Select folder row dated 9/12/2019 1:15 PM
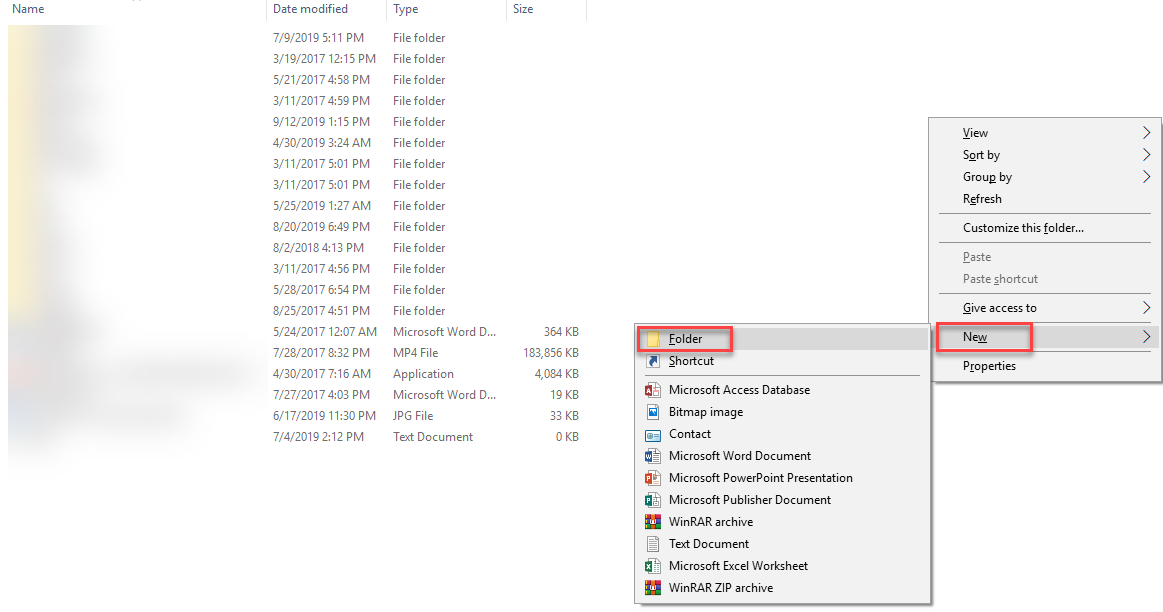The height and width of the screenshot is (612, 1163). tap(297, 122)
